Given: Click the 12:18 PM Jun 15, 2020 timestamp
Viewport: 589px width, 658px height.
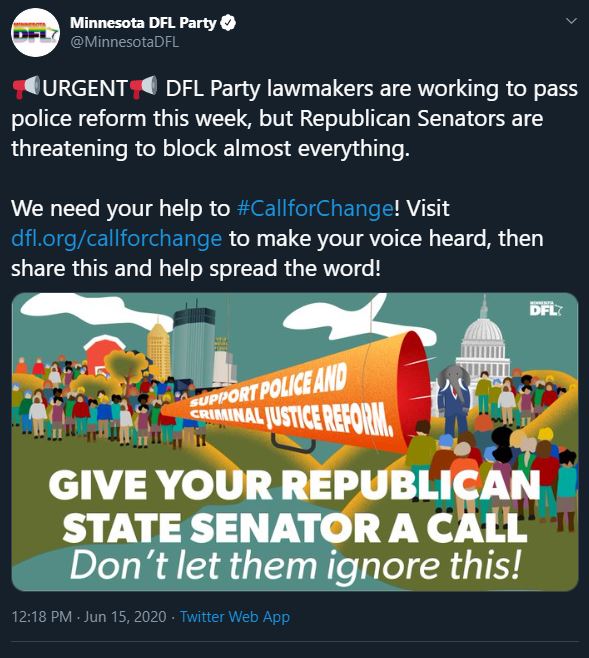Looking at the screenshot, I should (89, 616).
